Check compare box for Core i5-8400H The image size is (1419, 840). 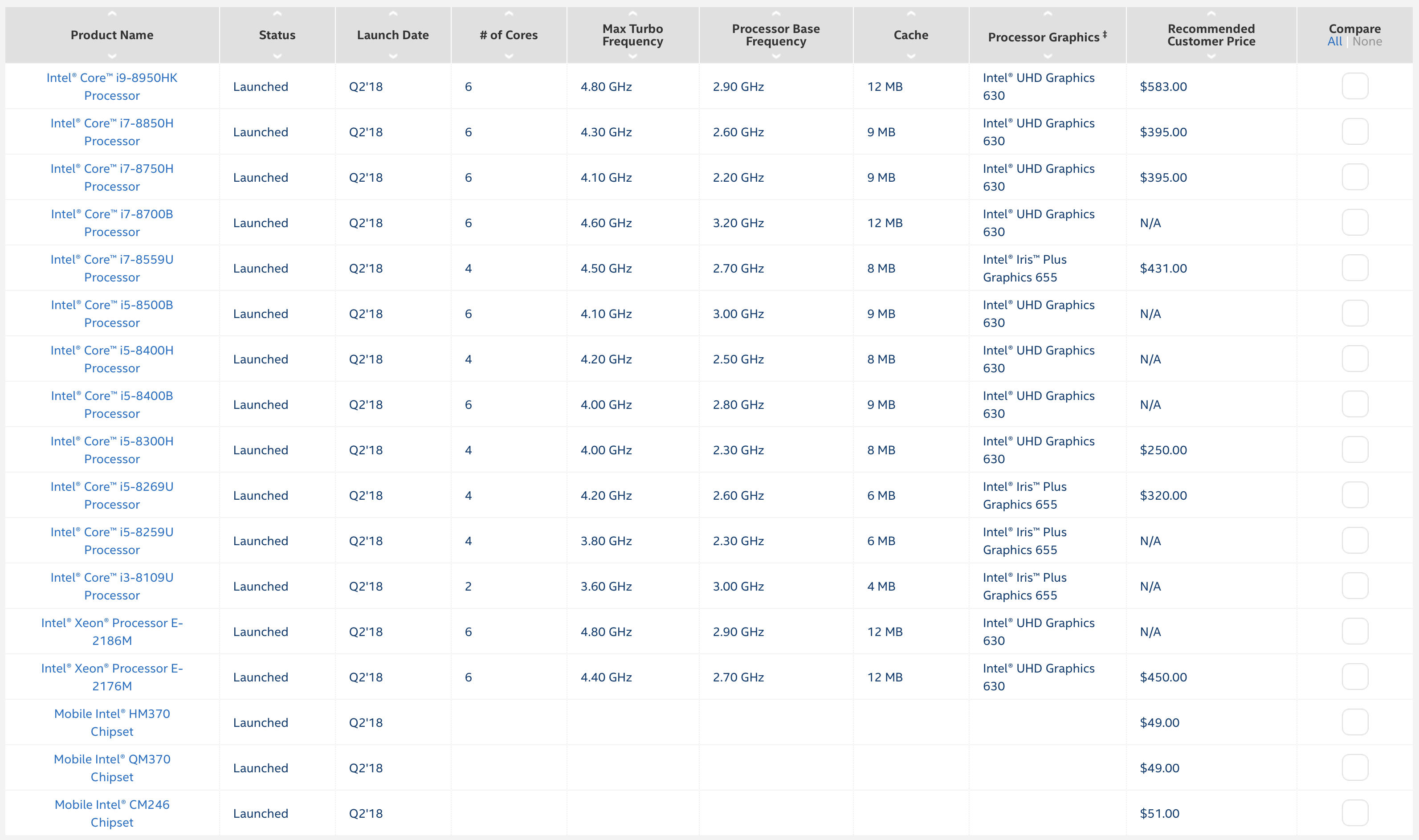(x=1355, y=359)
